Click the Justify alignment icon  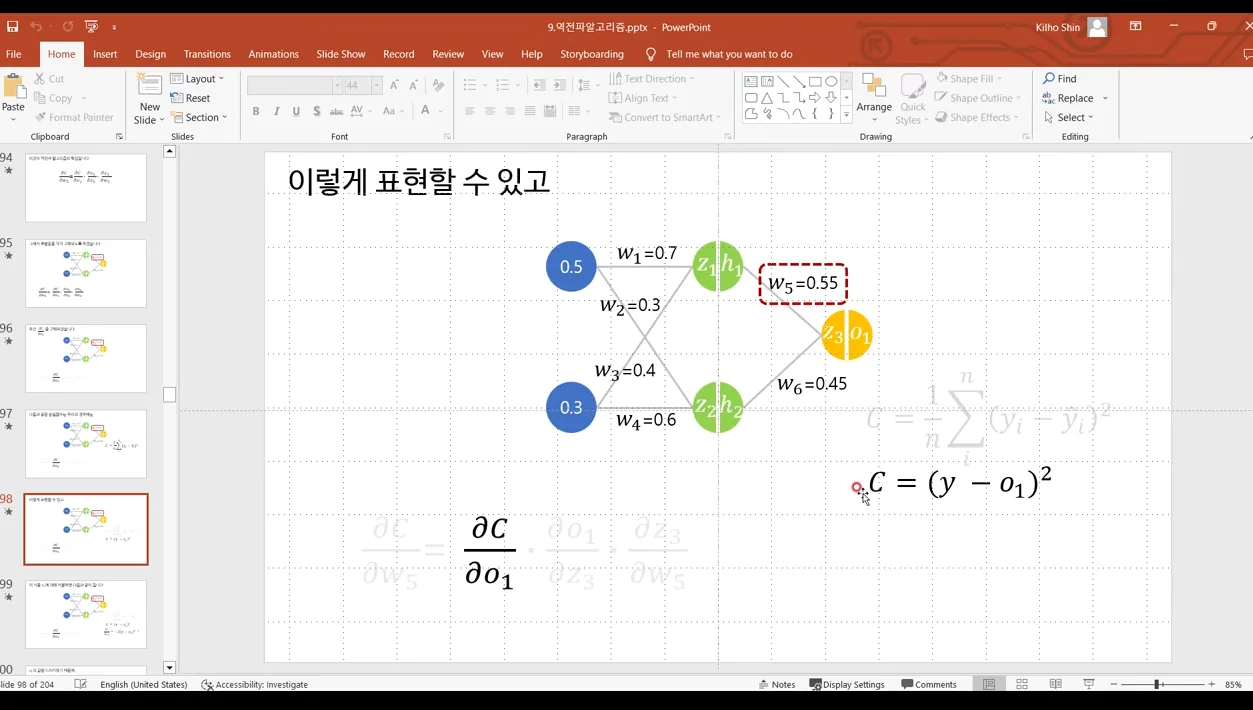pyautogui.click(x=530, y=111)
